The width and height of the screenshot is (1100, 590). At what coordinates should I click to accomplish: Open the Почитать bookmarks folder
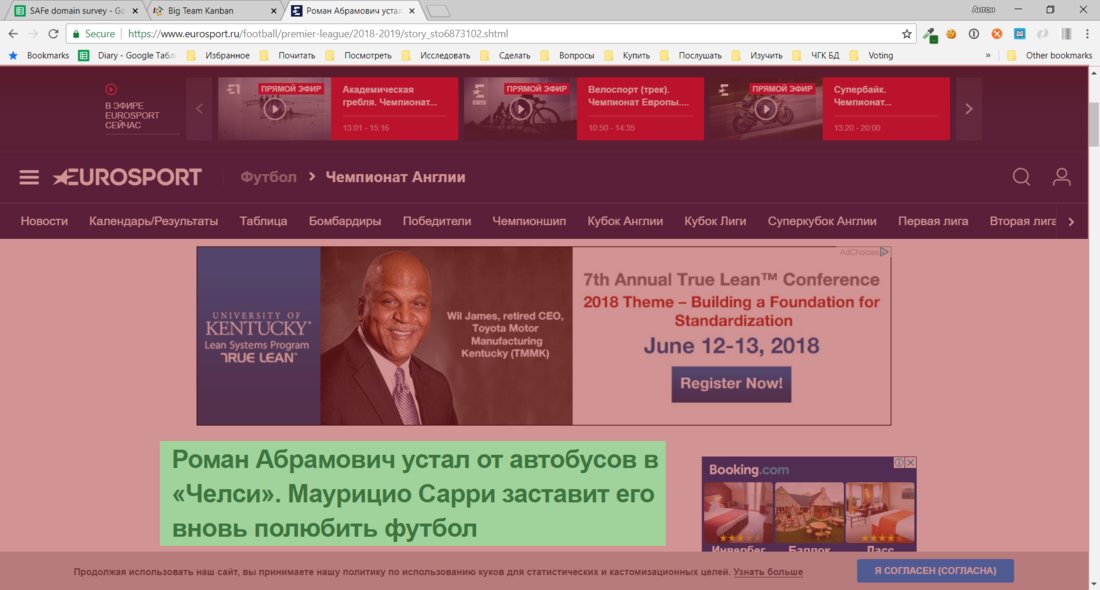pos(288,55)
